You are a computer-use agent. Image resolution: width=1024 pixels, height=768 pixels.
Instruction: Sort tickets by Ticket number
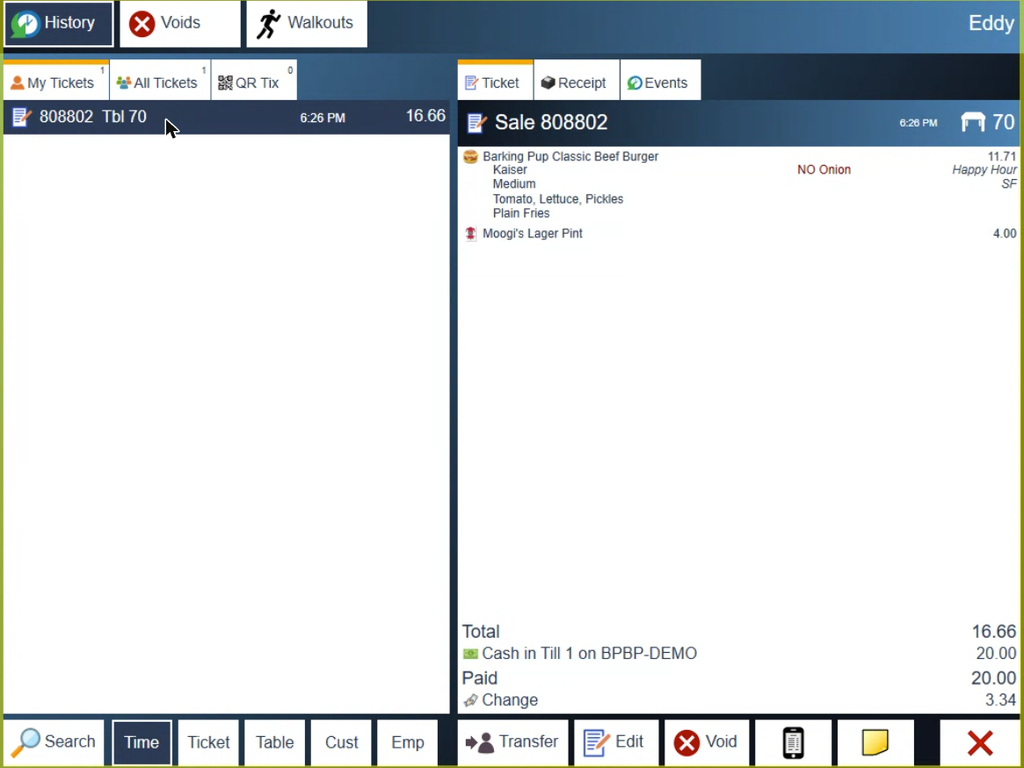click(208, 742)
